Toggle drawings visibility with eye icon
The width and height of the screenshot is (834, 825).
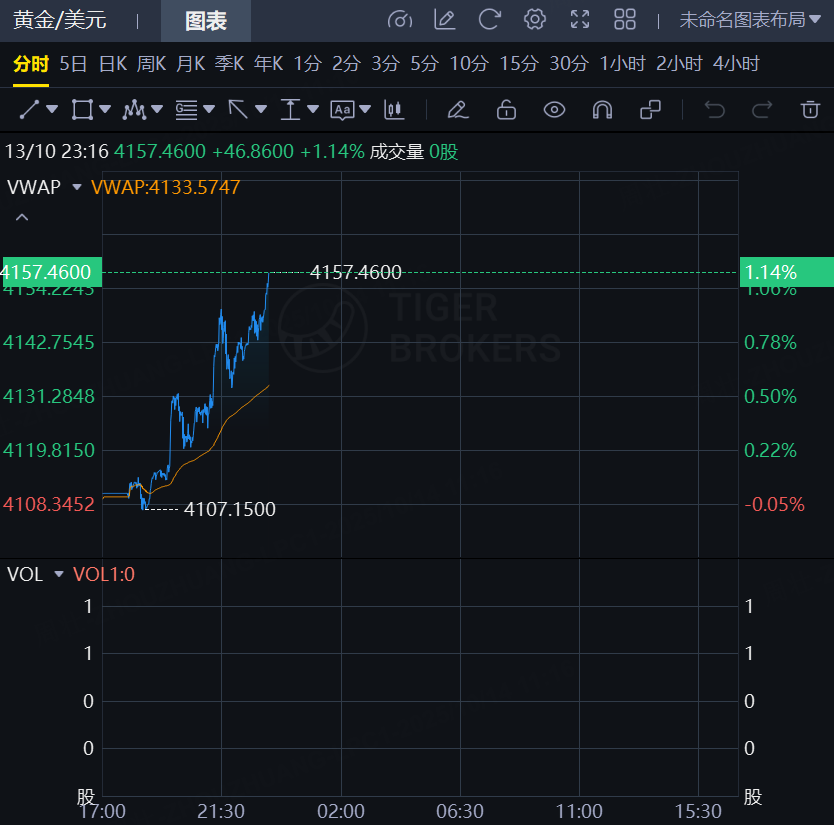[554, 109]
